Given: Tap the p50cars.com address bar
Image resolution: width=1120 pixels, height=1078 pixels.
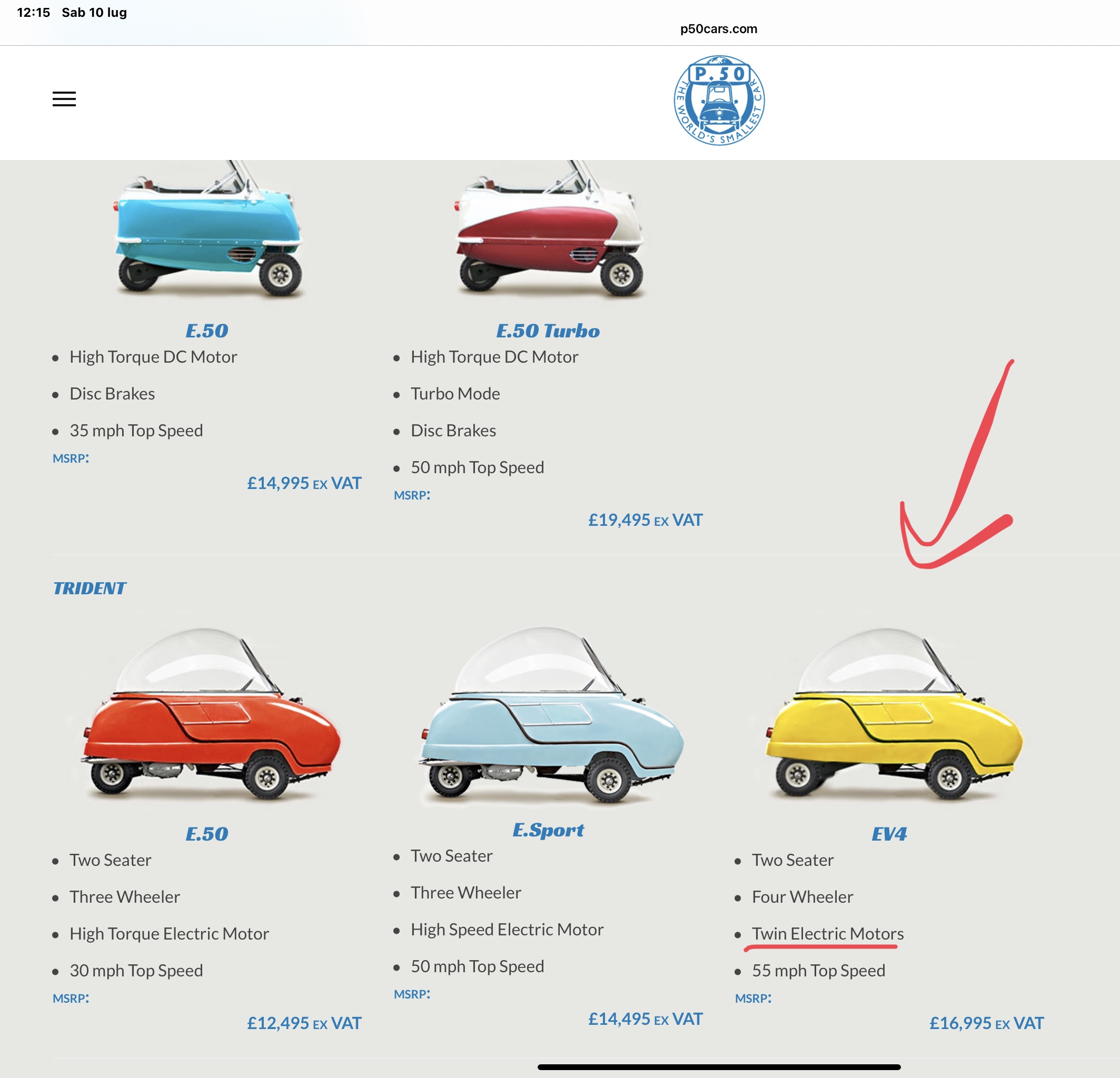Looking at the screenshot, I should (718, 29).
